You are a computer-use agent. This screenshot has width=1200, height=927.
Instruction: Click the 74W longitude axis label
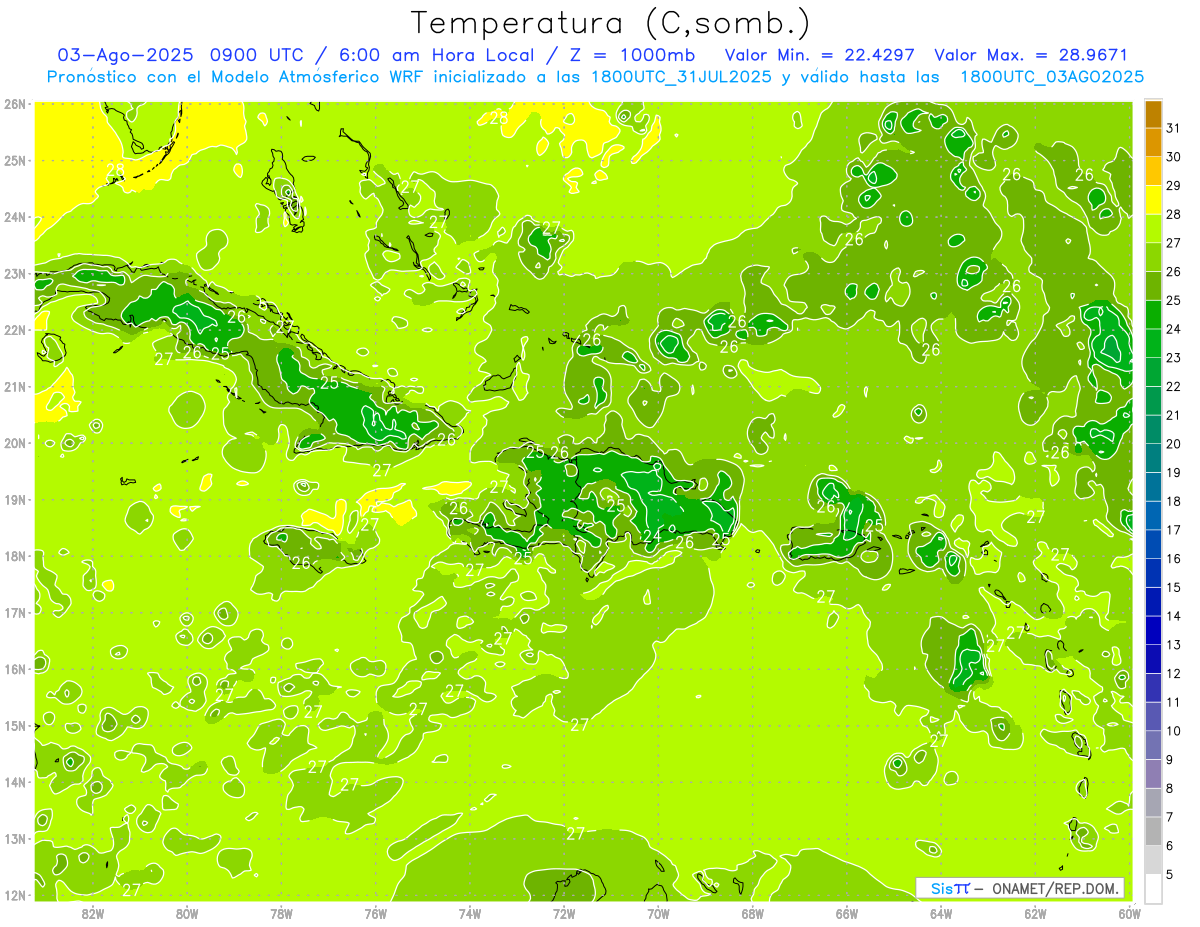pos(470,913)
